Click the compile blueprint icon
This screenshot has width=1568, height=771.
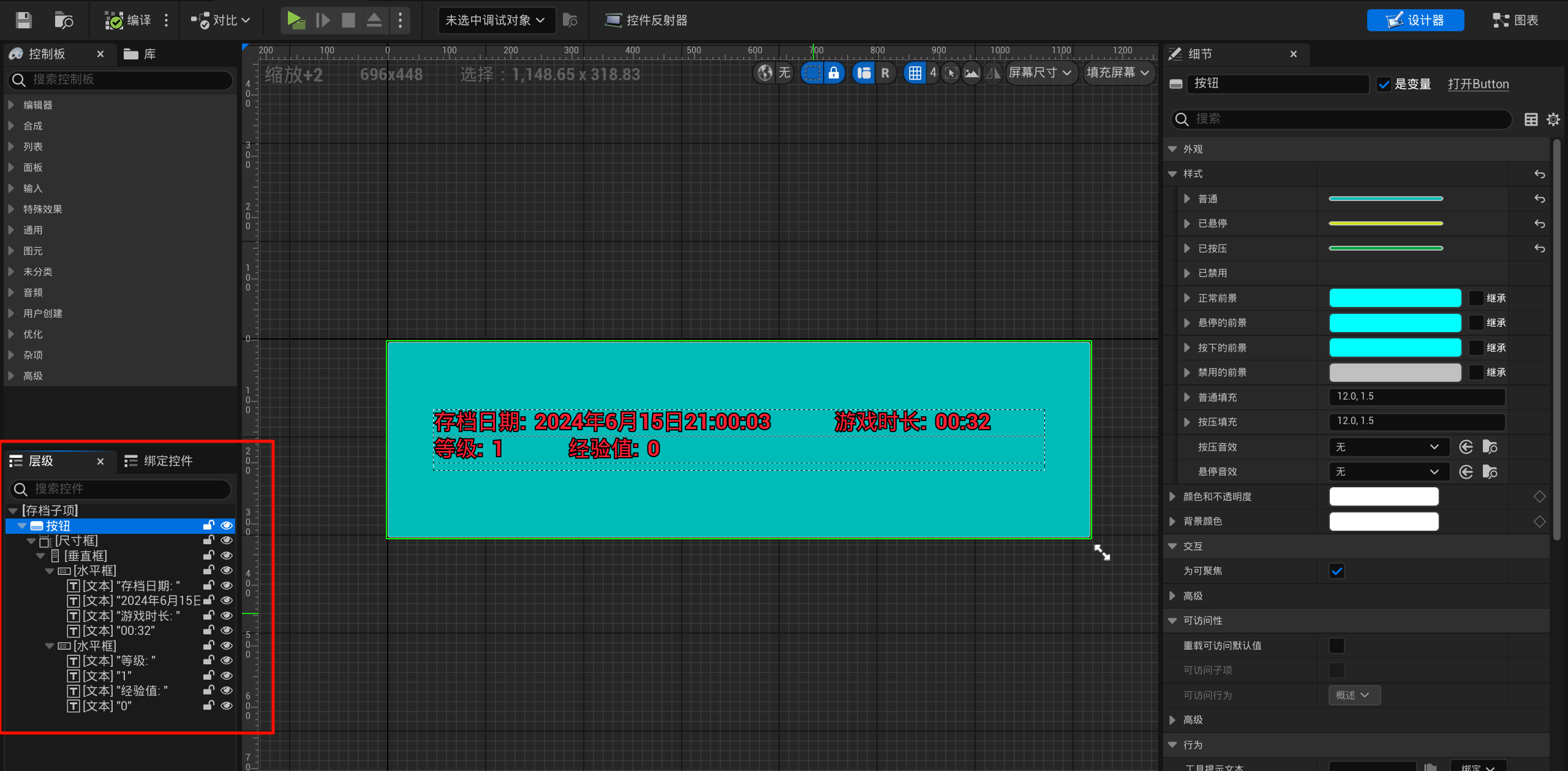tap(114, 20)
